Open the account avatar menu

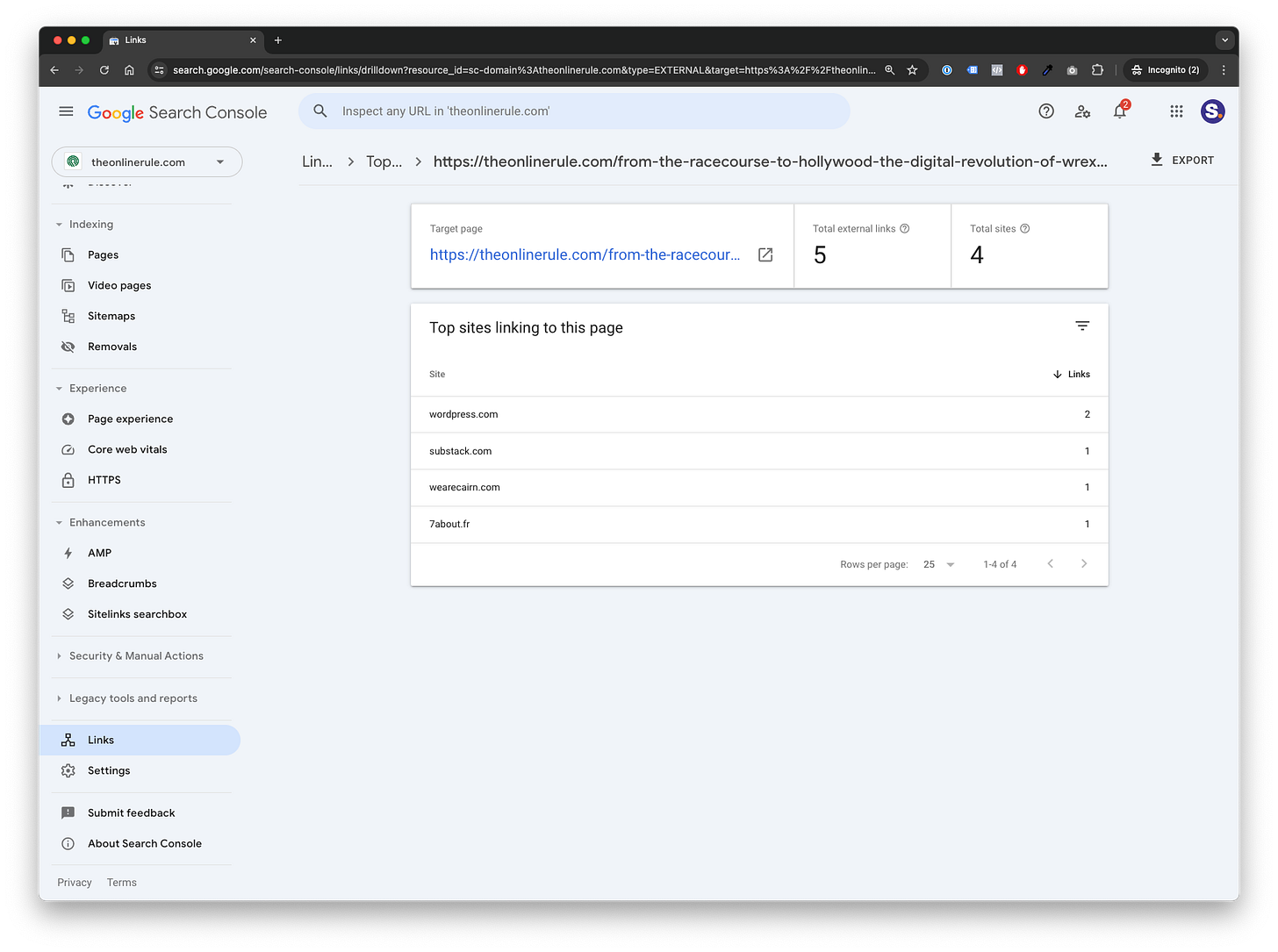tap(1213, 111)
